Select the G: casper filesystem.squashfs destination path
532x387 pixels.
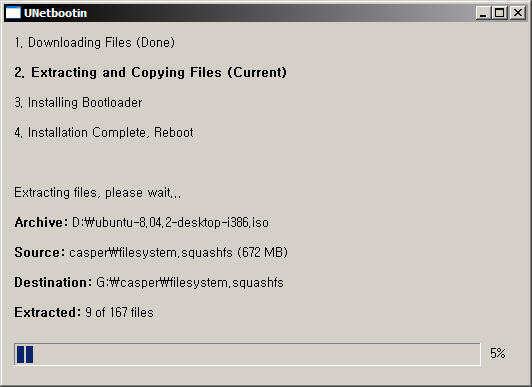[190, 283]
